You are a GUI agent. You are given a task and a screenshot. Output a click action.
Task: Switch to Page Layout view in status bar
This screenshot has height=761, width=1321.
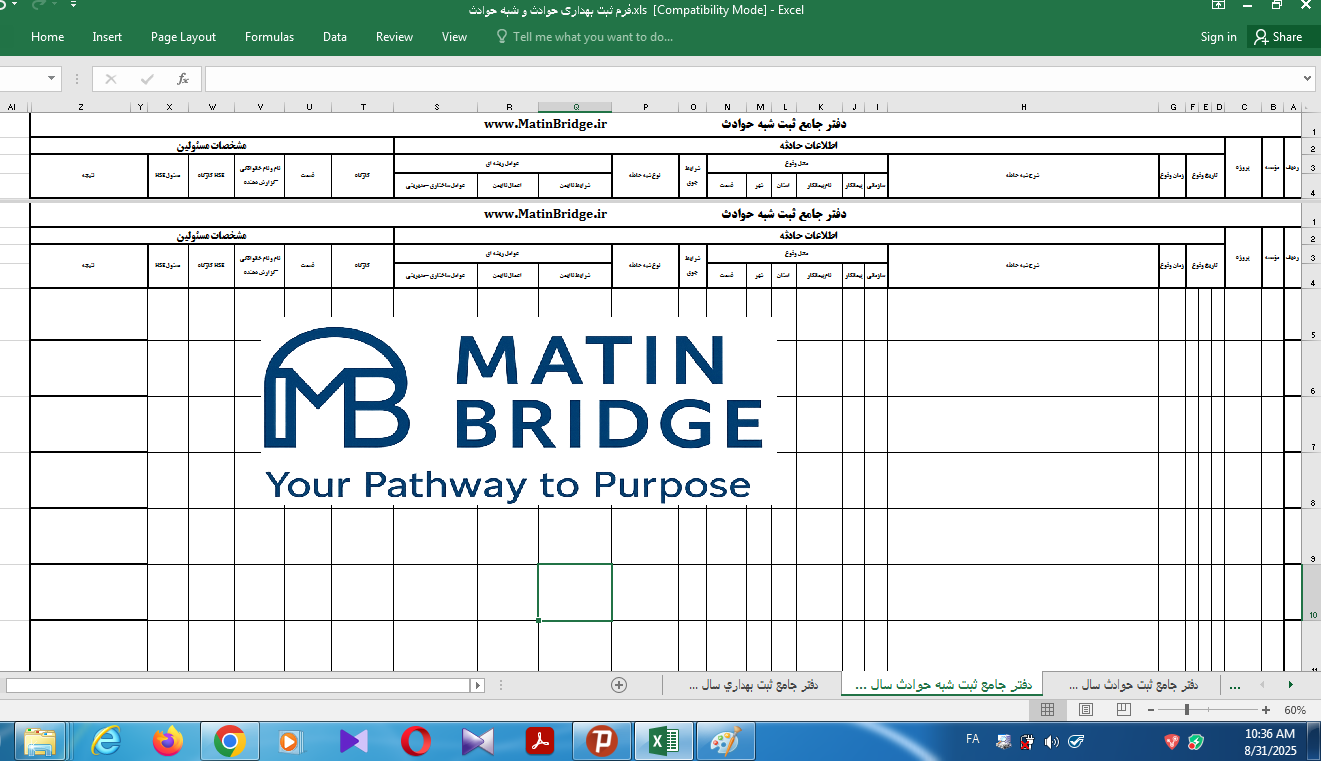pyautogui.click(x=1085, y=710)
